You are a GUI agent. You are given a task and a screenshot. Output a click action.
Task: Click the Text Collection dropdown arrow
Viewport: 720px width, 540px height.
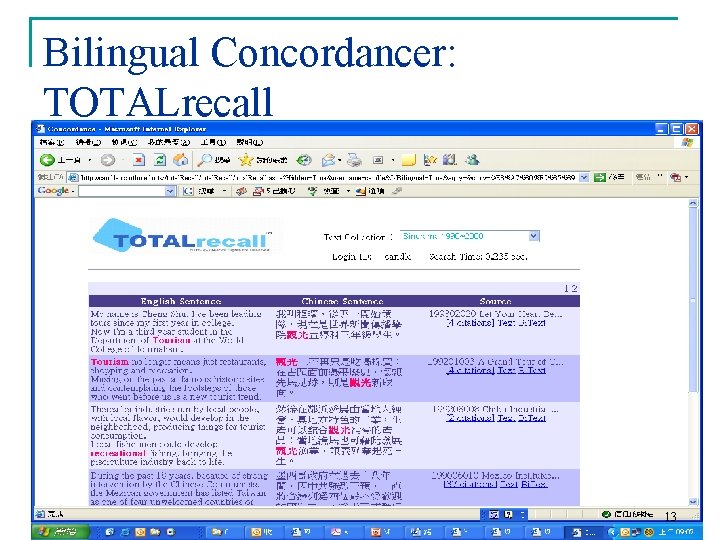point(534,236)
